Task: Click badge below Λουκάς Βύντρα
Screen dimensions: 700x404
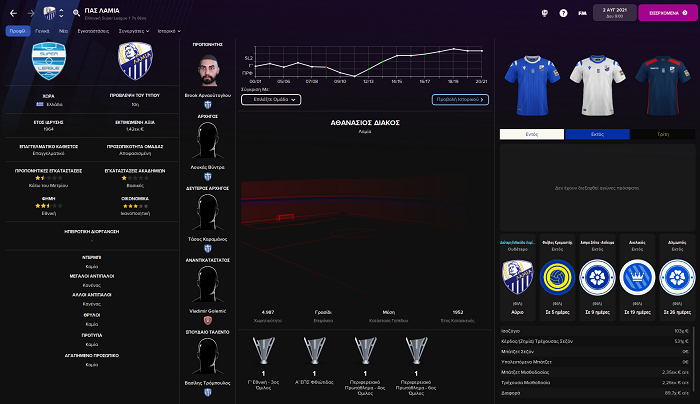Action: [x=208, y=177]
